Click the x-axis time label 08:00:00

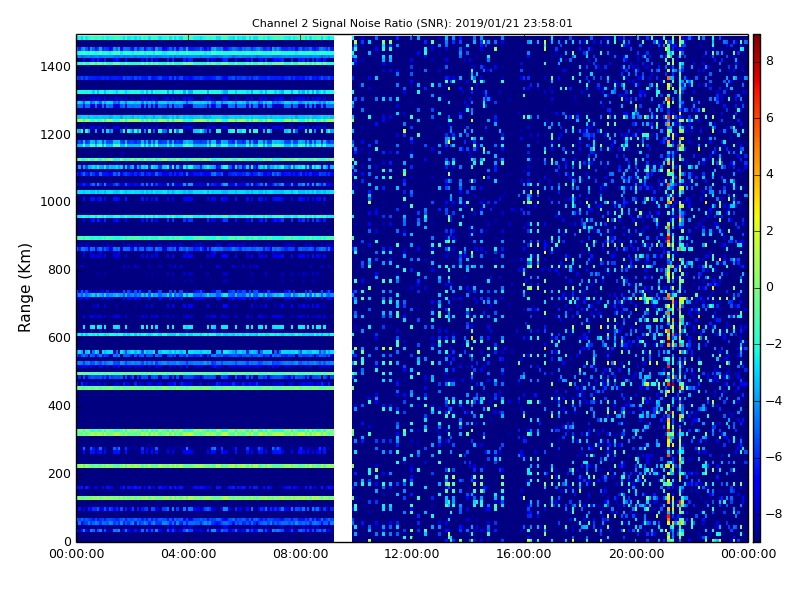(301, 554)
